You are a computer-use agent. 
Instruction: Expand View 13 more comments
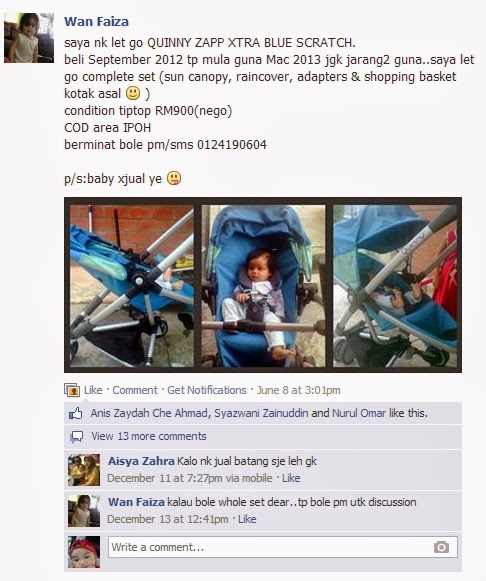point(149,436)
